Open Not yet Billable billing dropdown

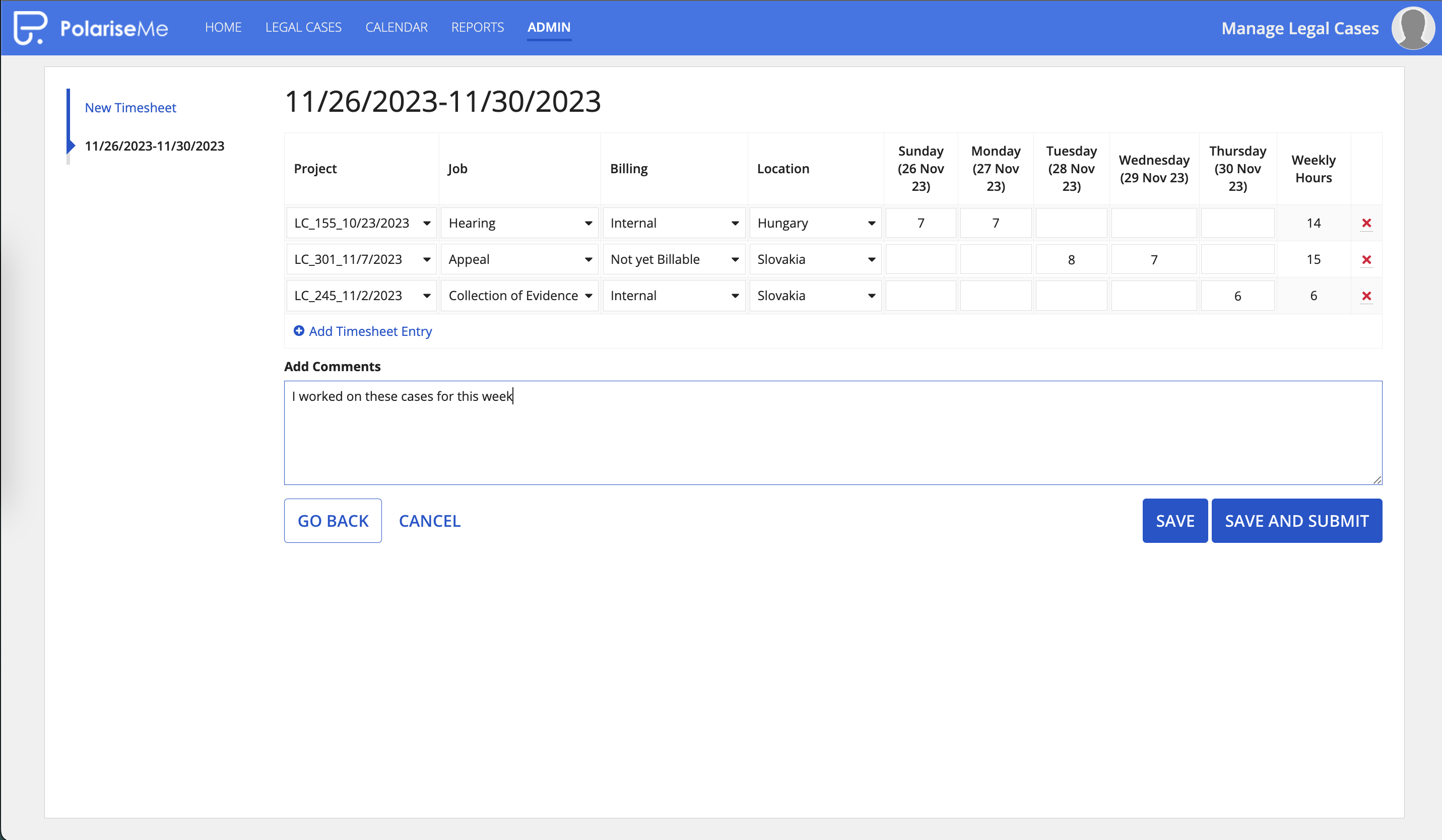pos(674,260)
